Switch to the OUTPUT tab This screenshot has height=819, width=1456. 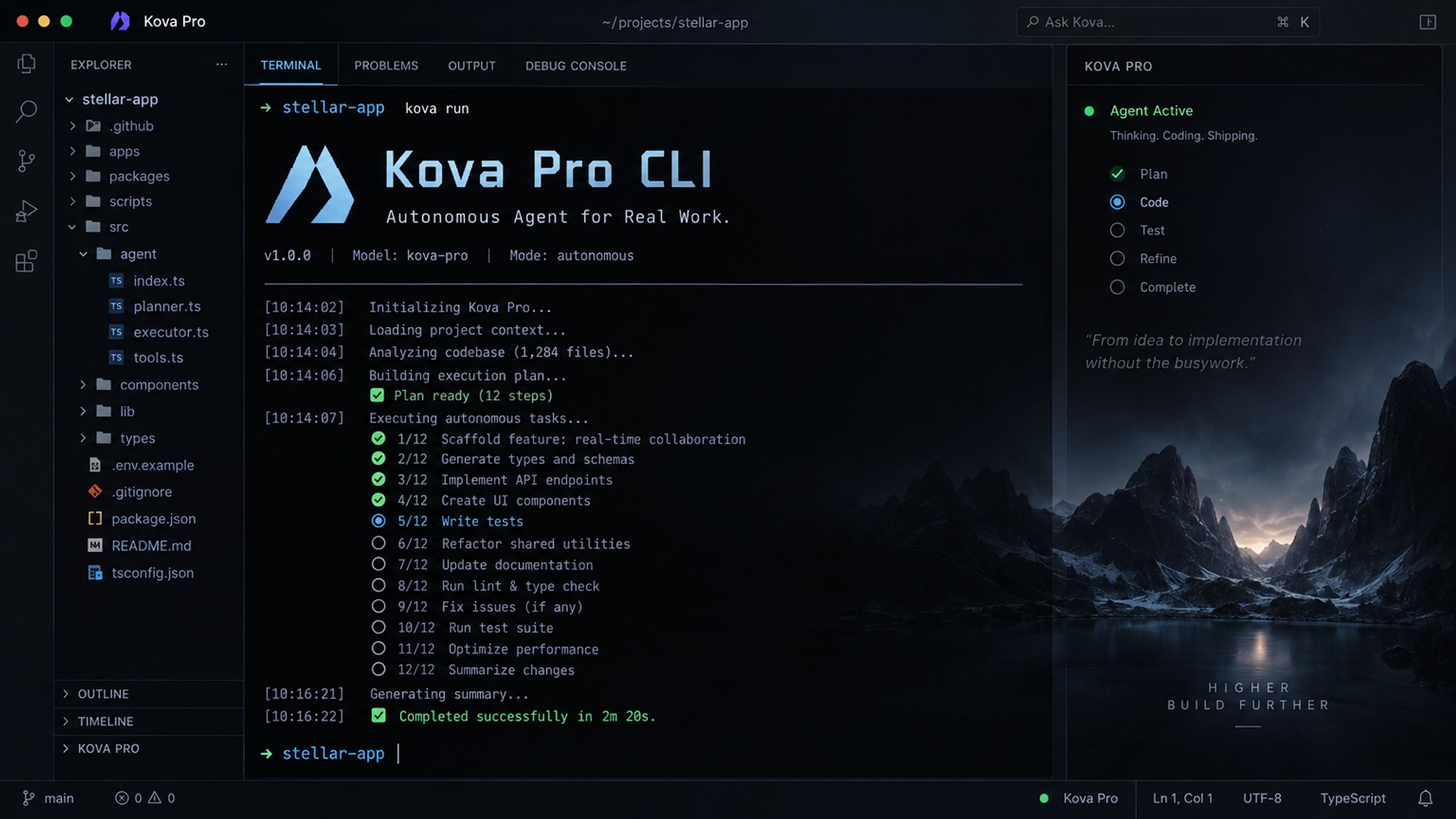[471, 65]
